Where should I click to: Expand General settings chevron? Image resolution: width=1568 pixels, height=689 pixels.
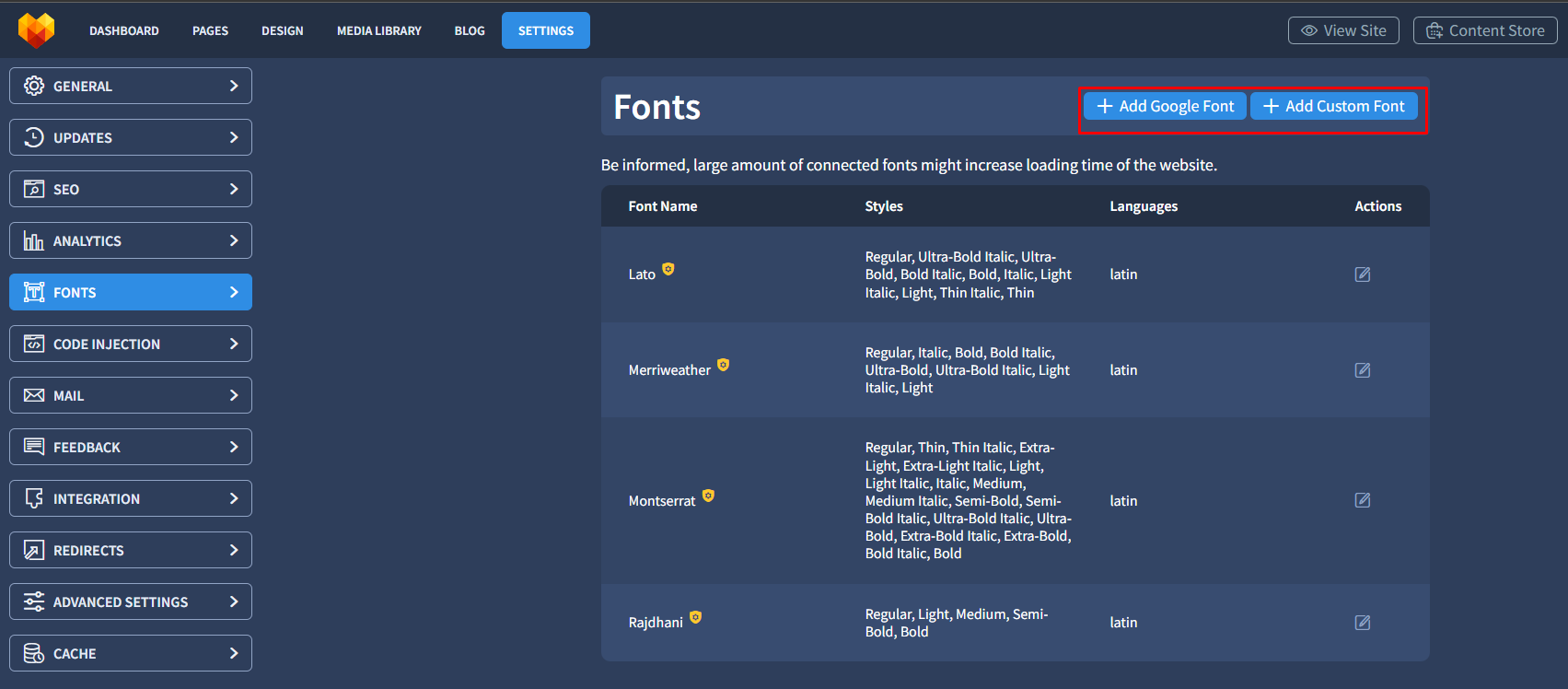pos(234,86)
